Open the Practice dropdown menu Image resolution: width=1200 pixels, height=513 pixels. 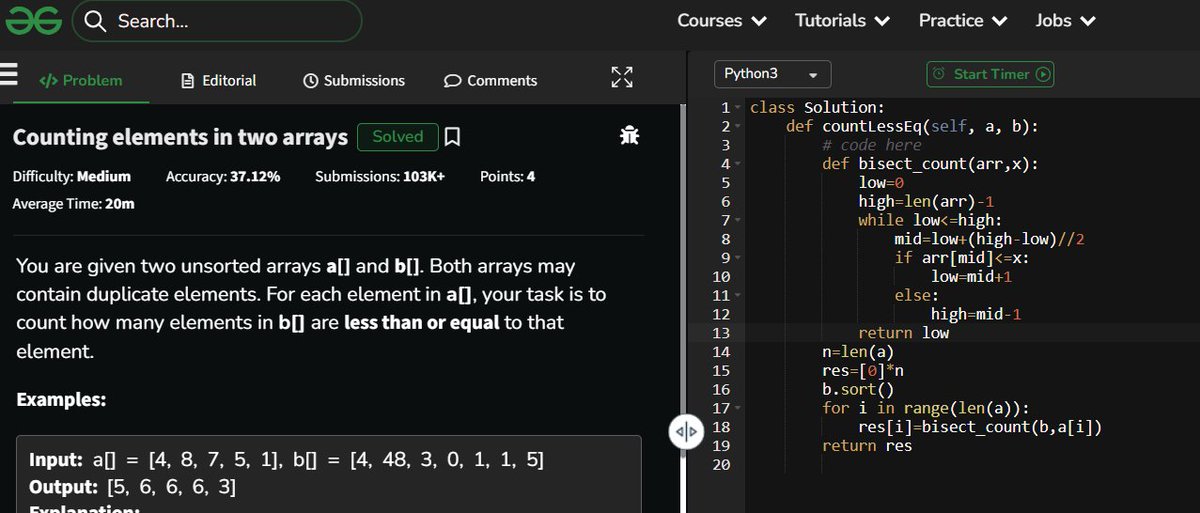click(963, 20)
